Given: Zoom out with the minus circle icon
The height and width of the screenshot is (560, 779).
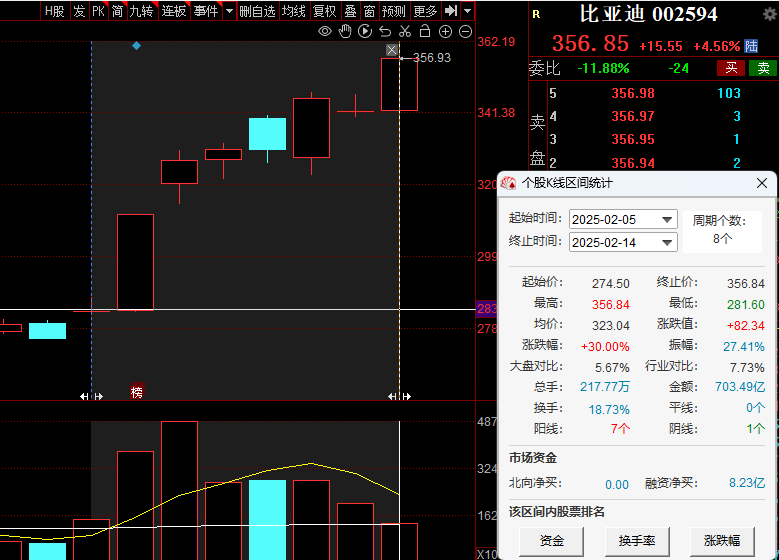Looking at the screenshot, I should click(466, 32).
